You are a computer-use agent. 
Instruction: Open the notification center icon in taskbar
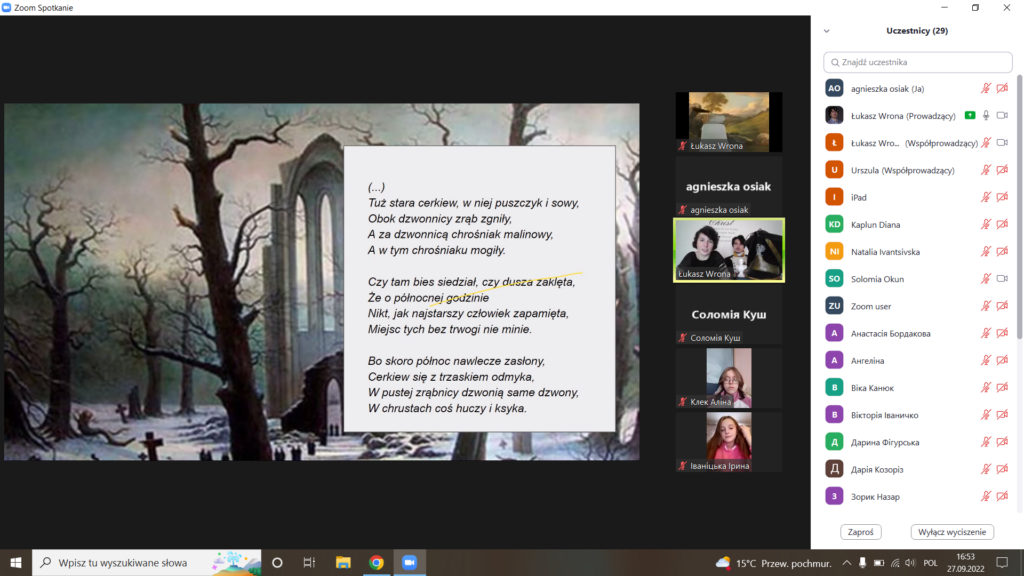click(1003, 562)
